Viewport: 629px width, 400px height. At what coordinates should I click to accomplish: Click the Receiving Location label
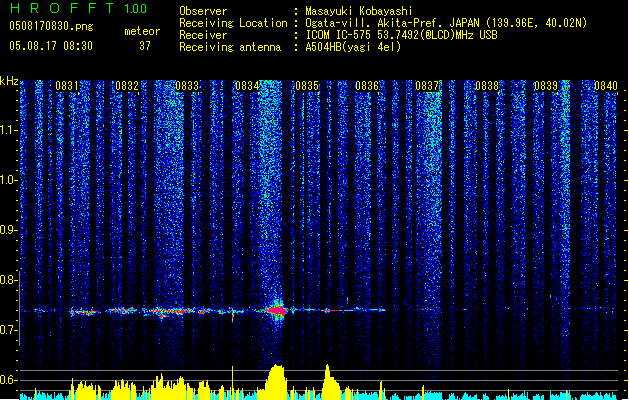pyautogui.click(x=233, y=23)
